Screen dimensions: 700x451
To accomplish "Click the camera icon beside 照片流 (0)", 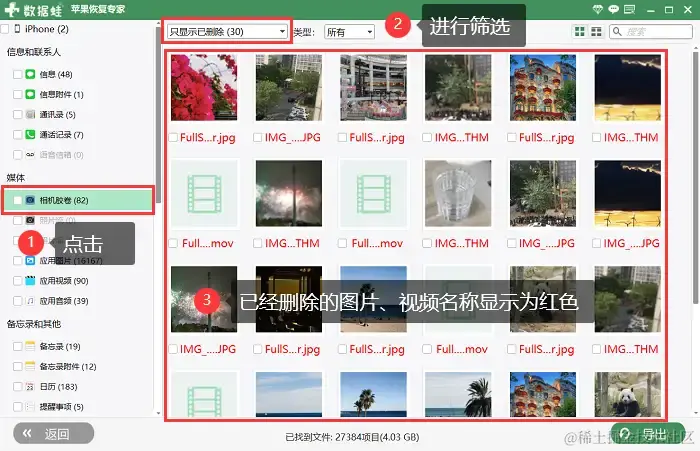I will (x=30, y=220).
